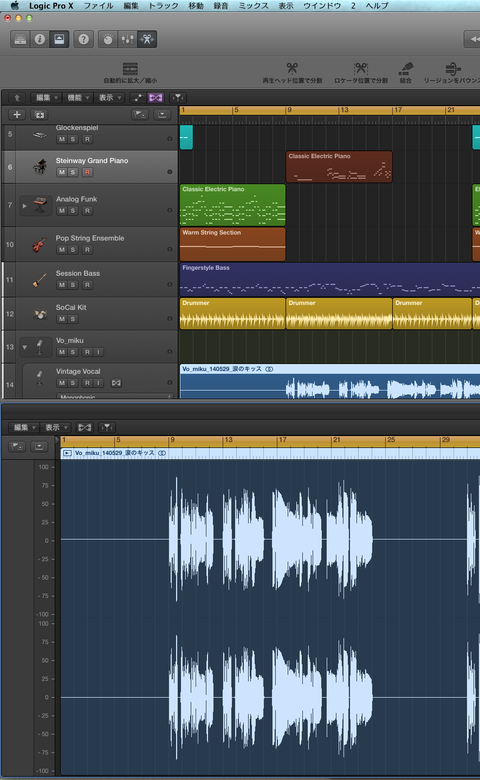This screenshot has height=780, width=480.
Task: Click the hierarchy up arrow button
Action: click(17, 98)
